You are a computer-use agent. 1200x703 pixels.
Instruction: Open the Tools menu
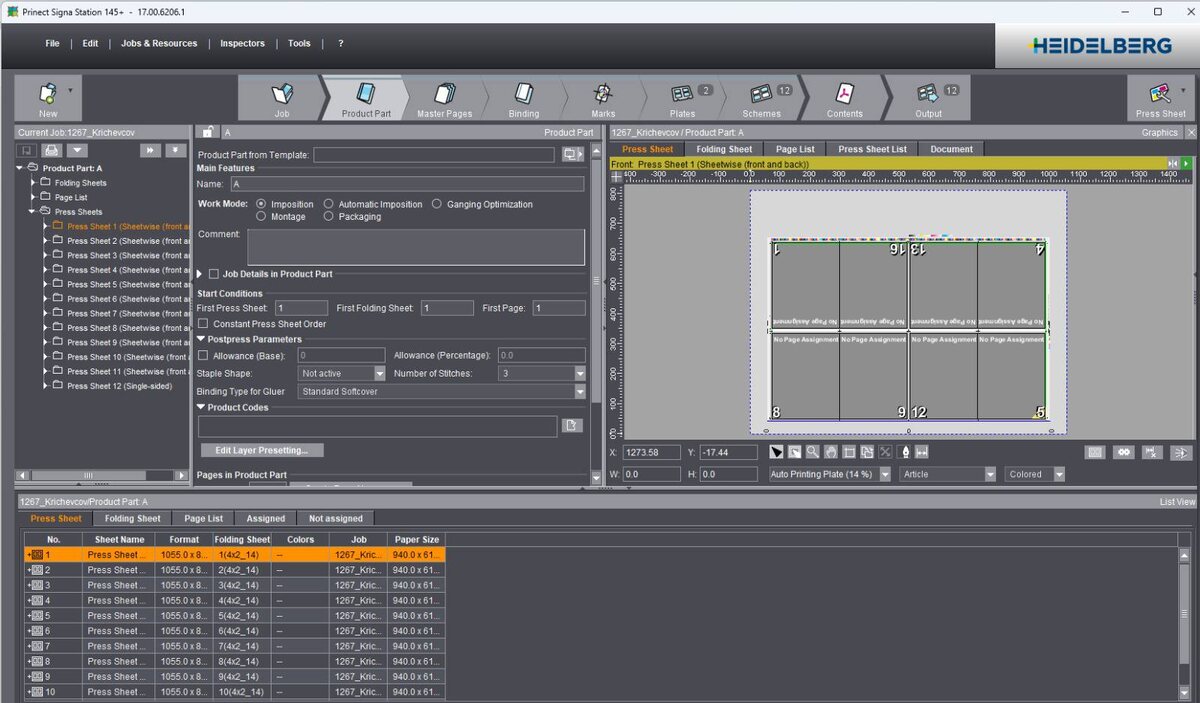(x=299, y=44)
